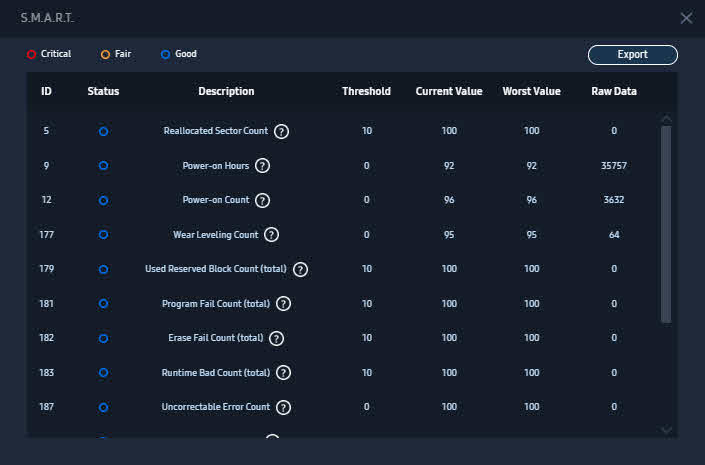Click the Current Value column header
Viewport: 705px width, 465px height.
tap(449, 91)
